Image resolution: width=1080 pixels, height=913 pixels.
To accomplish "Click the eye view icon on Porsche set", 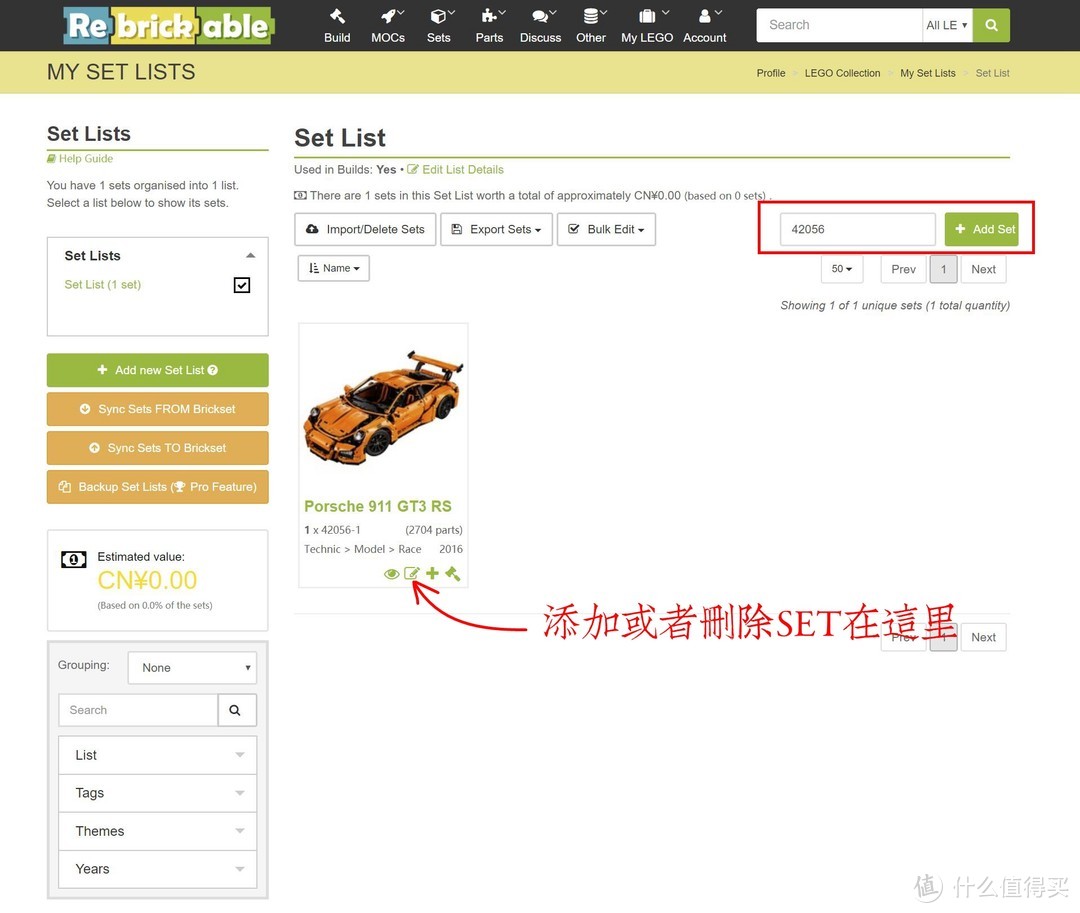I will [x=391, y=574].
